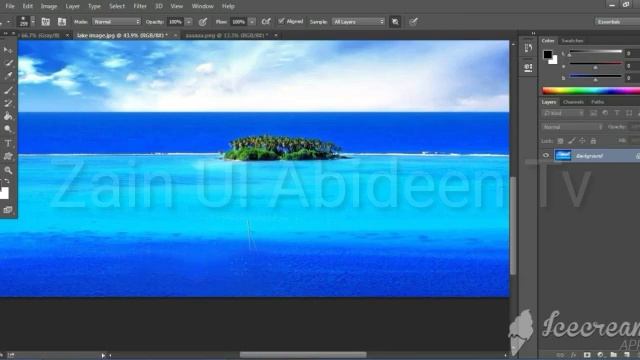Open the Clone Source panel icon
The width and height of the screenshot is (640, 360).
click(x=62, y=22)
